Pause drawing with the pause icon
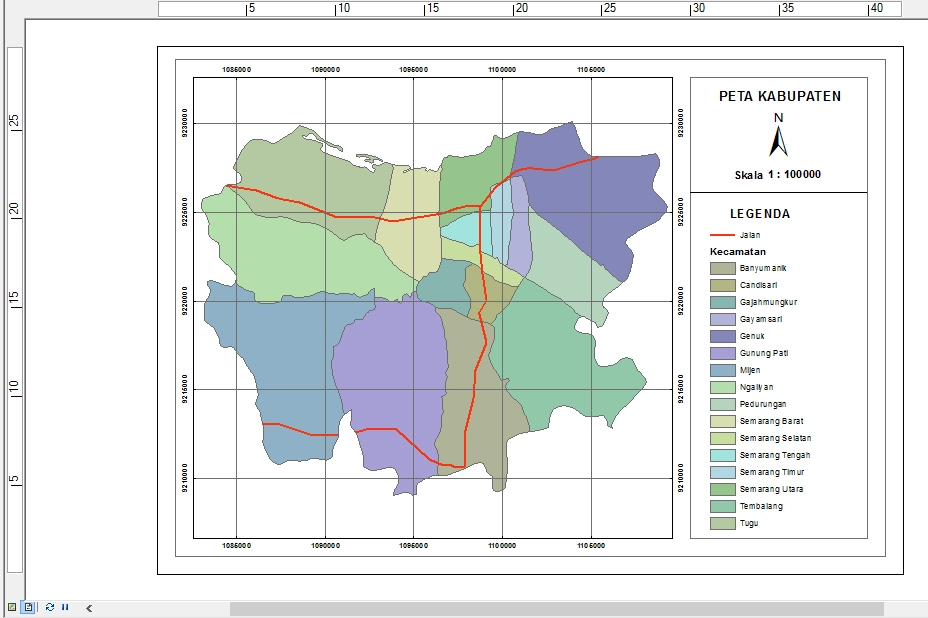Image resolution: width=928 pixels, height=618 pixels. (65, 607)
